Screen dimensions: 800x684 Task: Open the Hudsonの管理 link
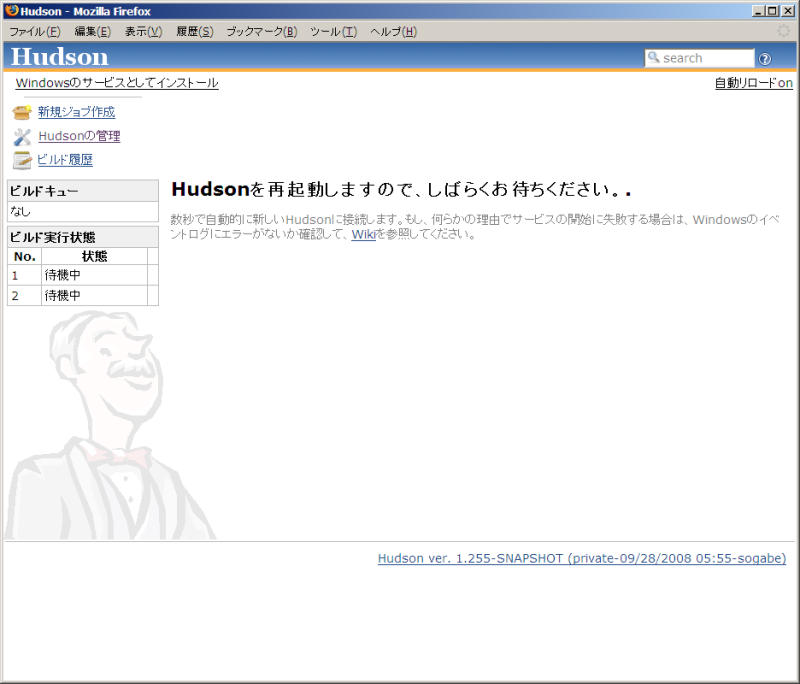point(80,136)
